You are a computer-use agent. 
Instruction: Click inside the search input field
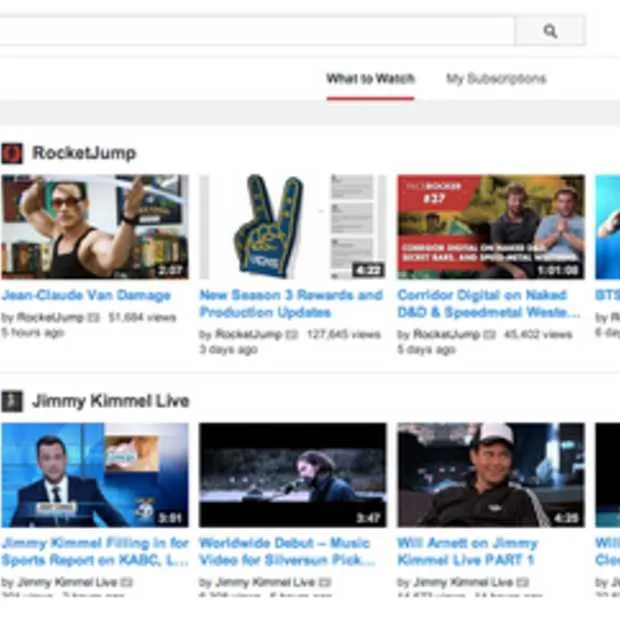(257, 31)
